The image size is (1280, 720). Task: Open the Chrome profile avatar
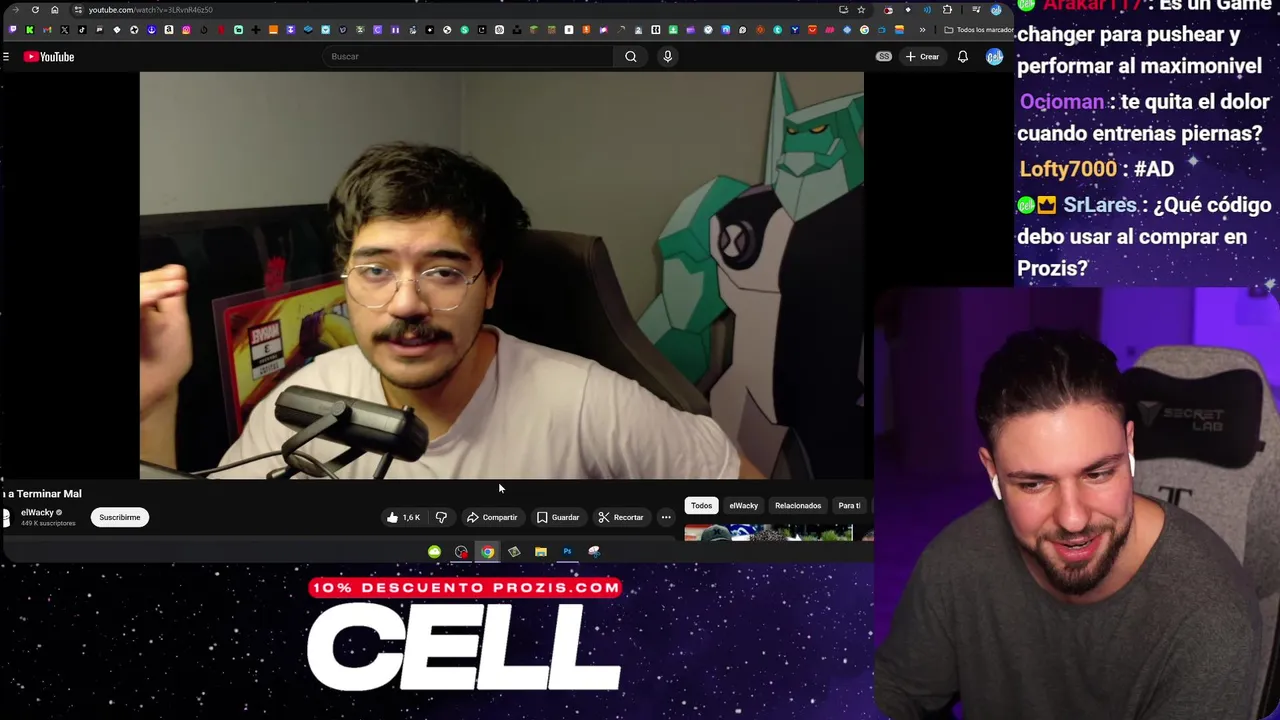pyautogui.click(x=996, y=10)
